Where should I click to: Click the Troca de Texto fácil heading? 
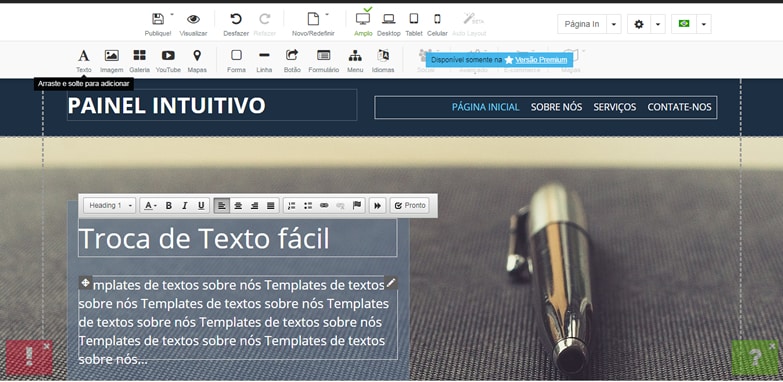(204, 239)
